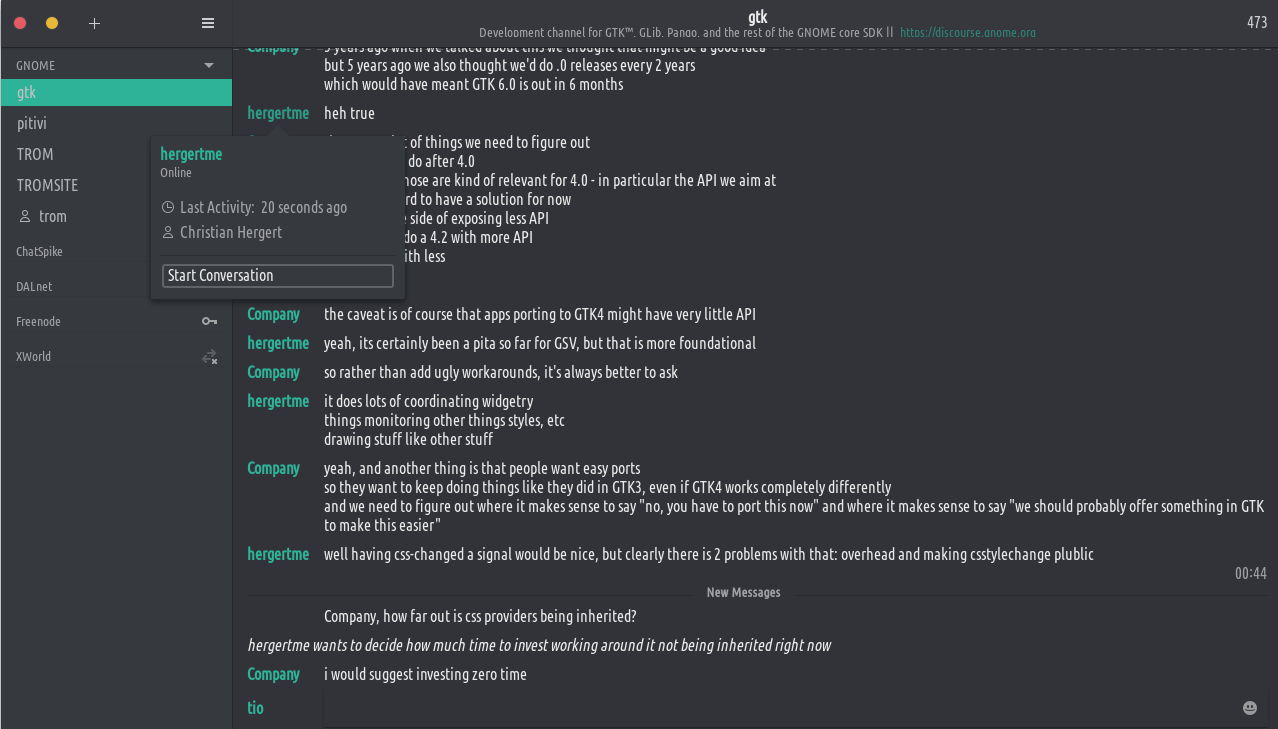Click the plus icon to join a room
This screenshot has width=1278, height=729.
(94, 23)
